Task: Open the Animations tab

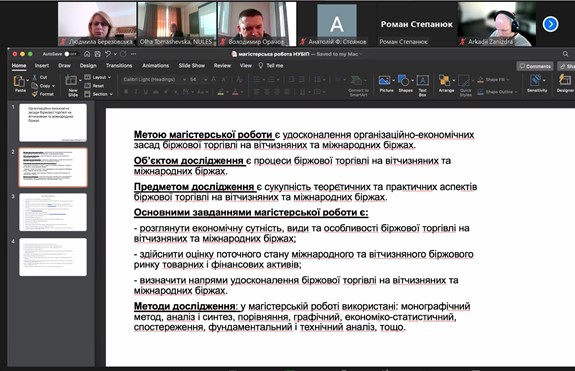Action: click(155, 66)
